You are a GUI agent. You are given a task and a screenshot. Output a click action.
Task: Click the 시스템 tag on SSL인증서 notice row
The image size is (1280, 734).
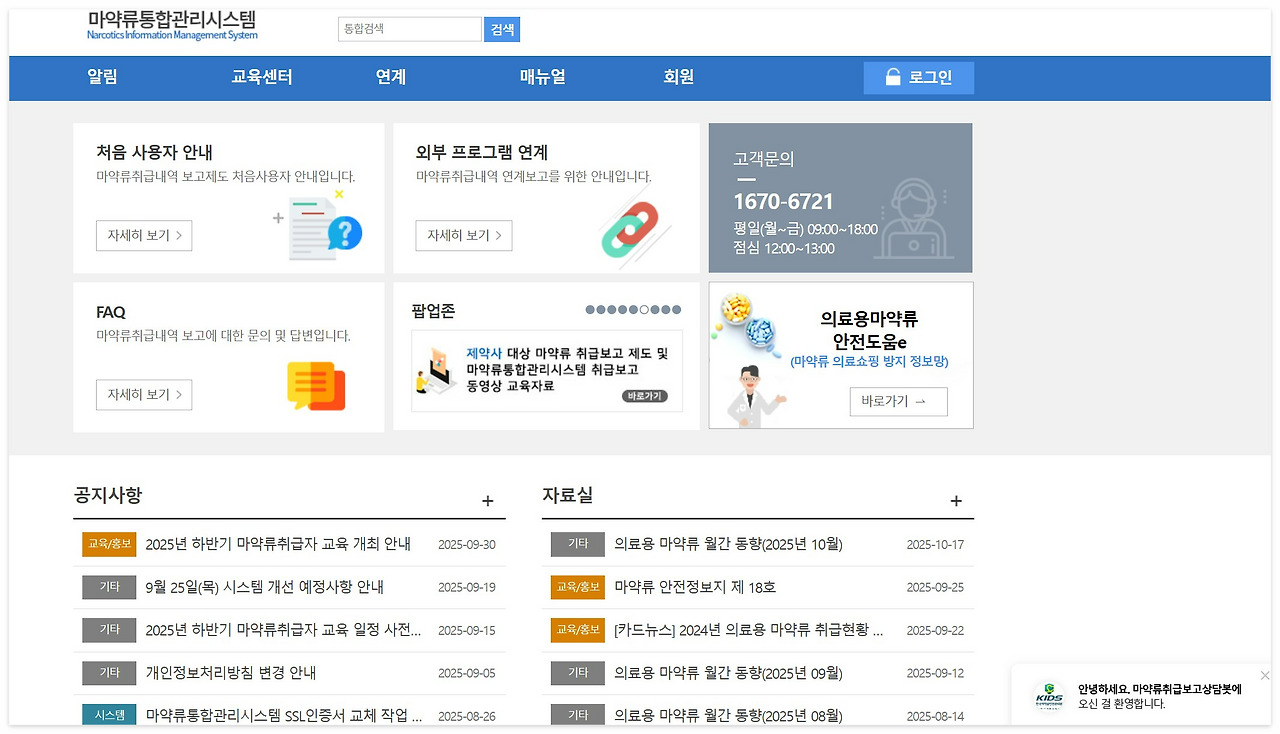point(109,716)
